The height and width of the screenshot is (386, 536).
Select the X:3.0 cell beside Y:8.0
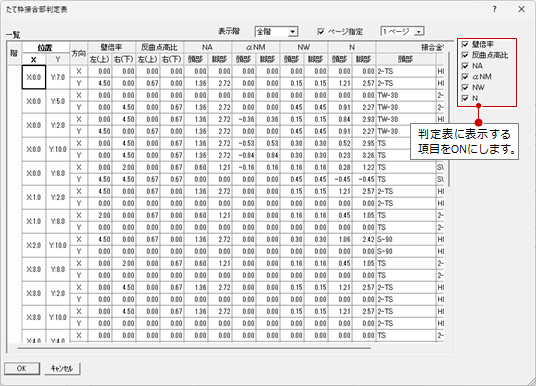(34, 269)
